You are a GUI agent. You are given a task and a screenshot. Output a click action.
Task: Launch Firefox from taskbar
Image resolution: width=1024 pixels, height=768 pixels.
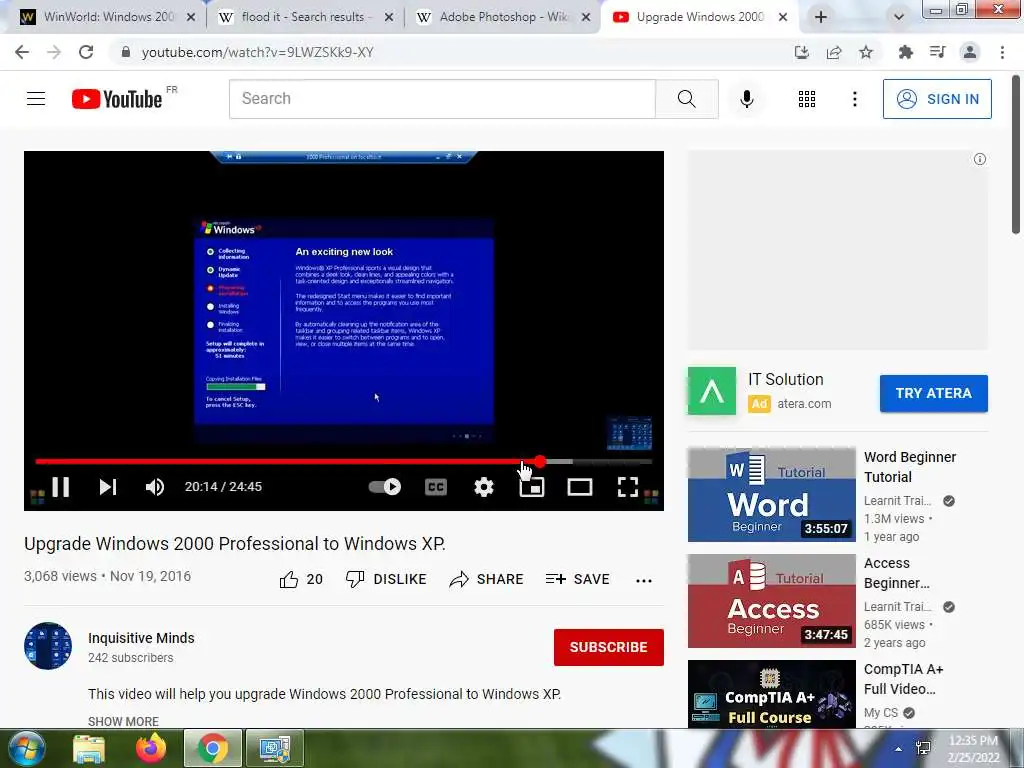pyautogui.click(x=151, y=748)
